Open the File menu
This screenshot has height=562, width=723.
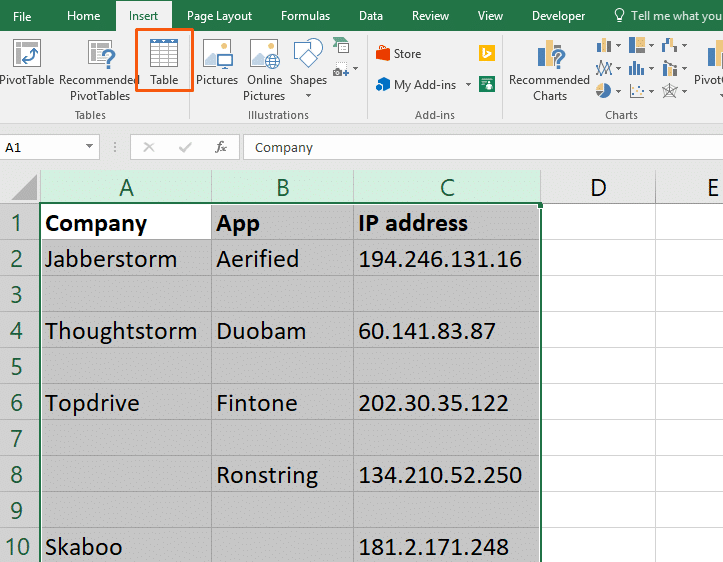(x=22, y=16)
